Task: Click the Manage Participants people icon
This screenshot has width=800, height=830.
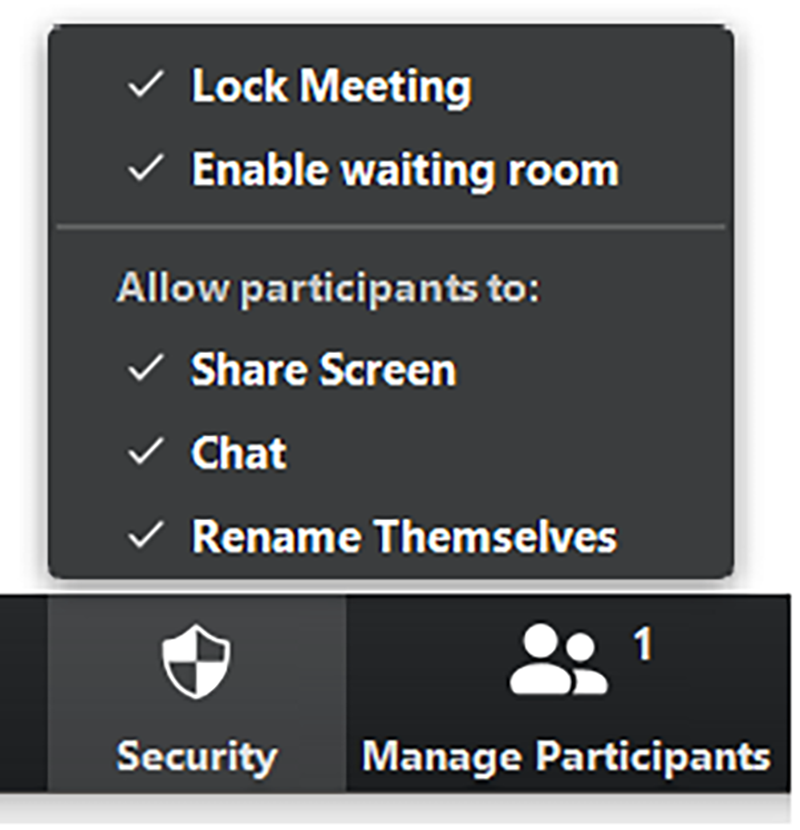Action: (x=557, y=661)
